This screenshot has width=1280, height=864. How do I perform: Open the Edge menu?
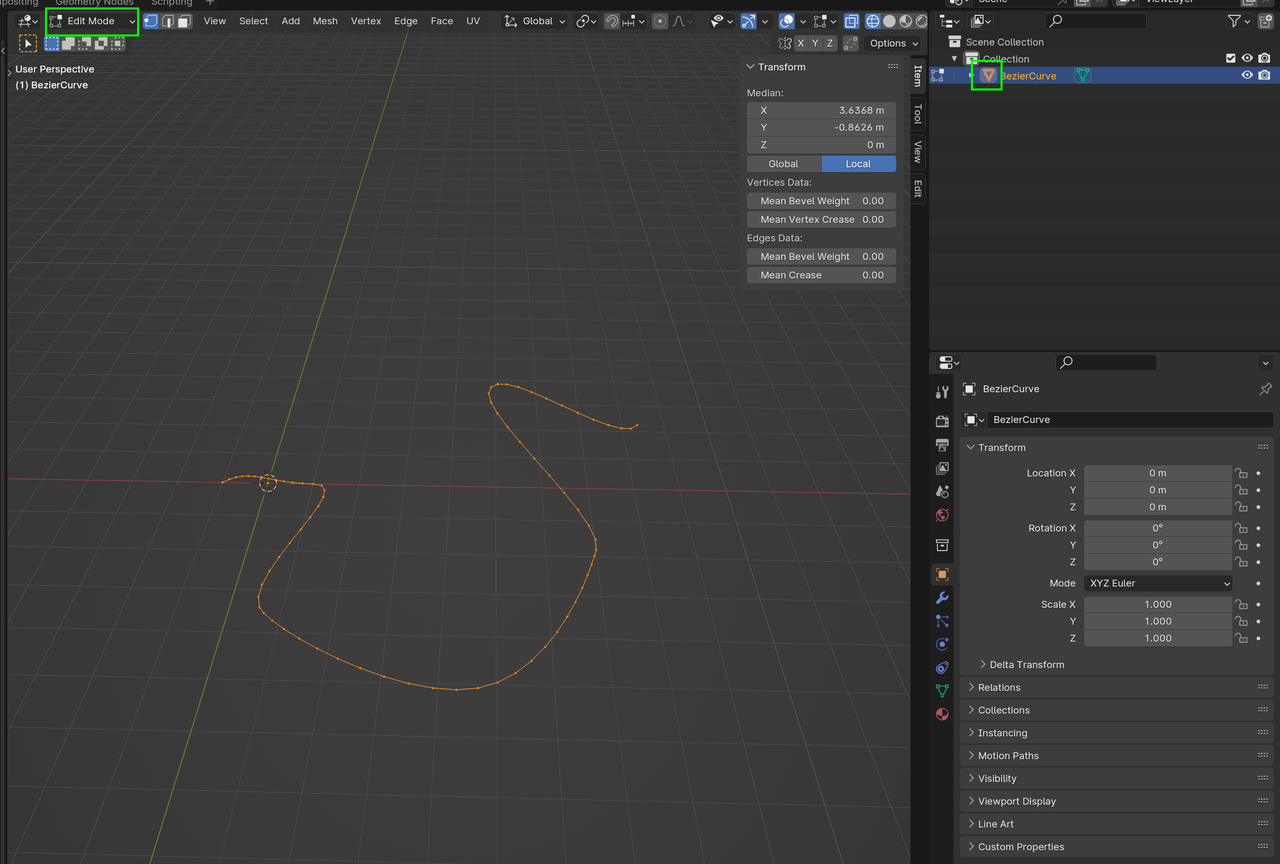406,21
